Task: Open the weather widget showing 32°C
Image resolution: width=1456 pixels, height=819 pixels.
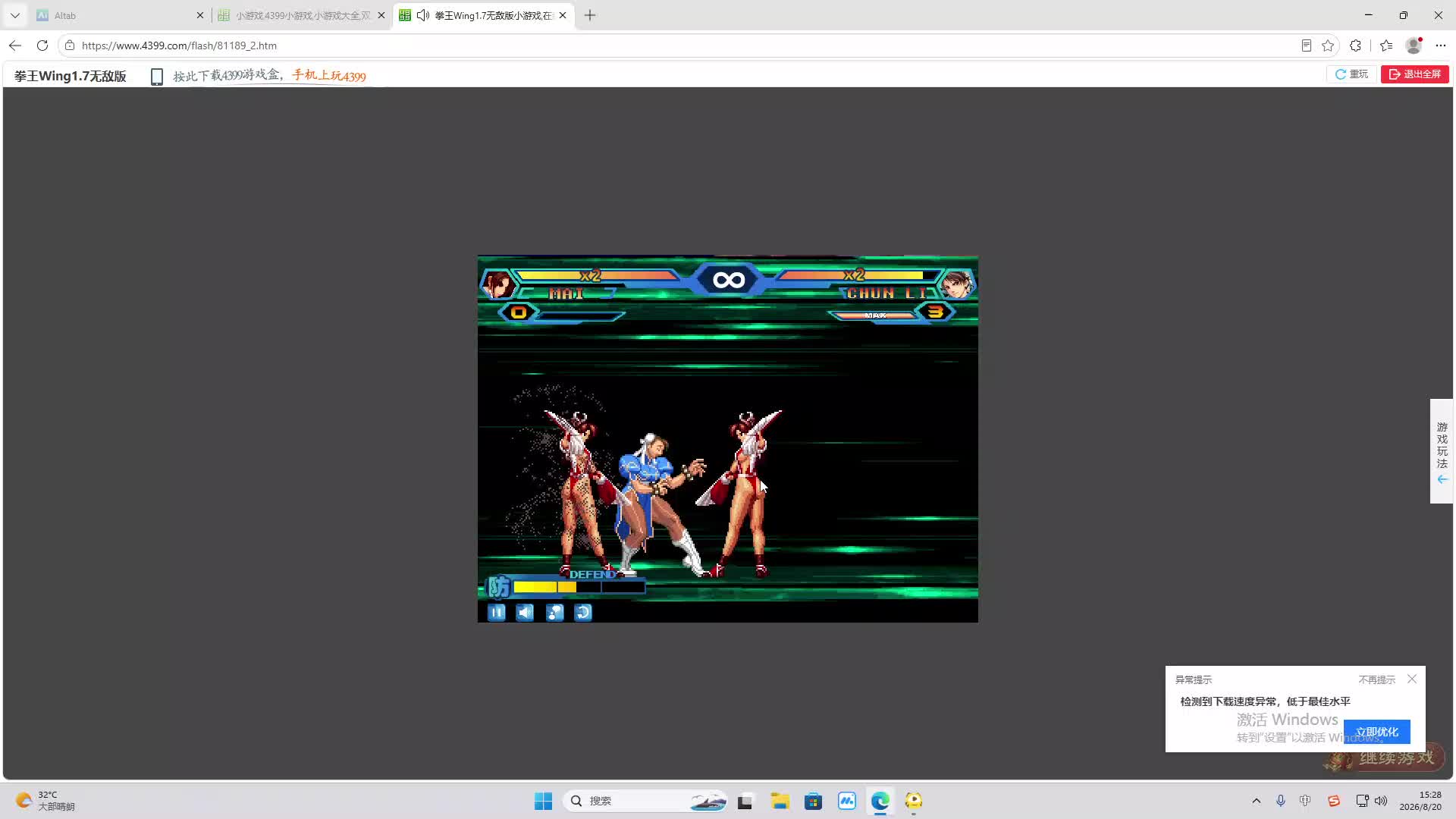Action: 45,801
